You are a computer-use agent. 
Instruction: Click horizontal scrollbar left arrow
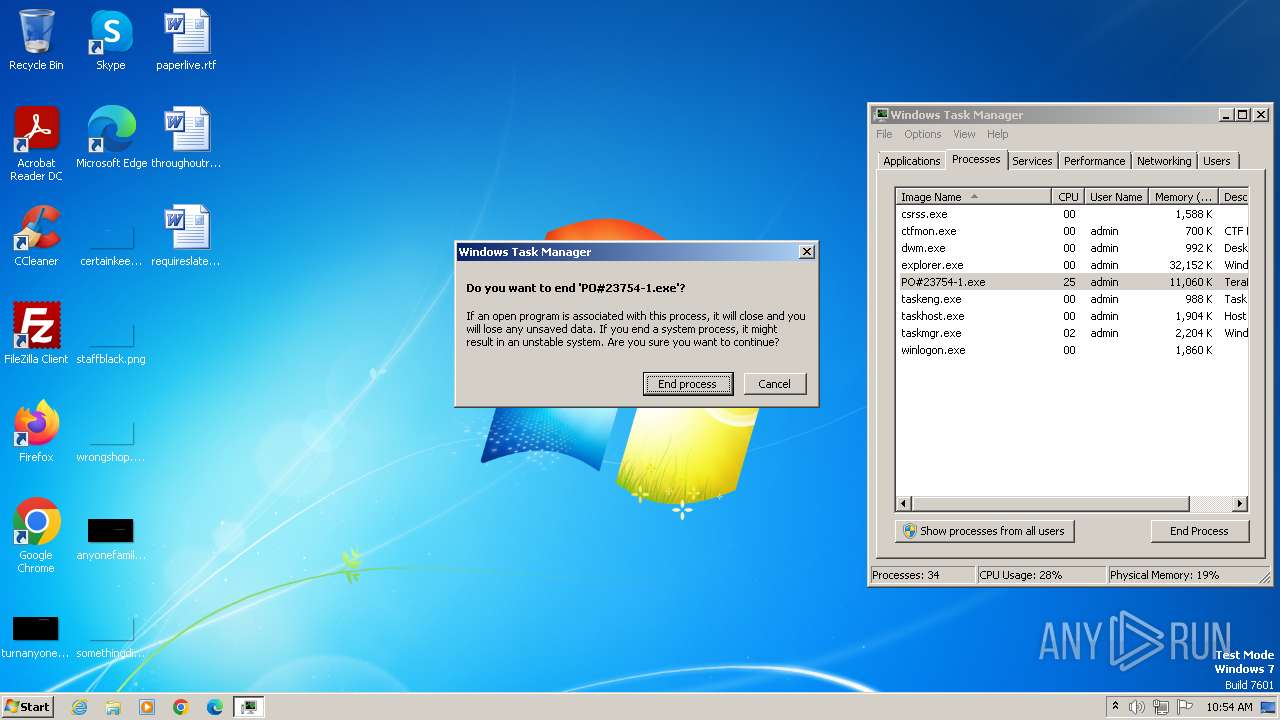click(x=904, y=504)
